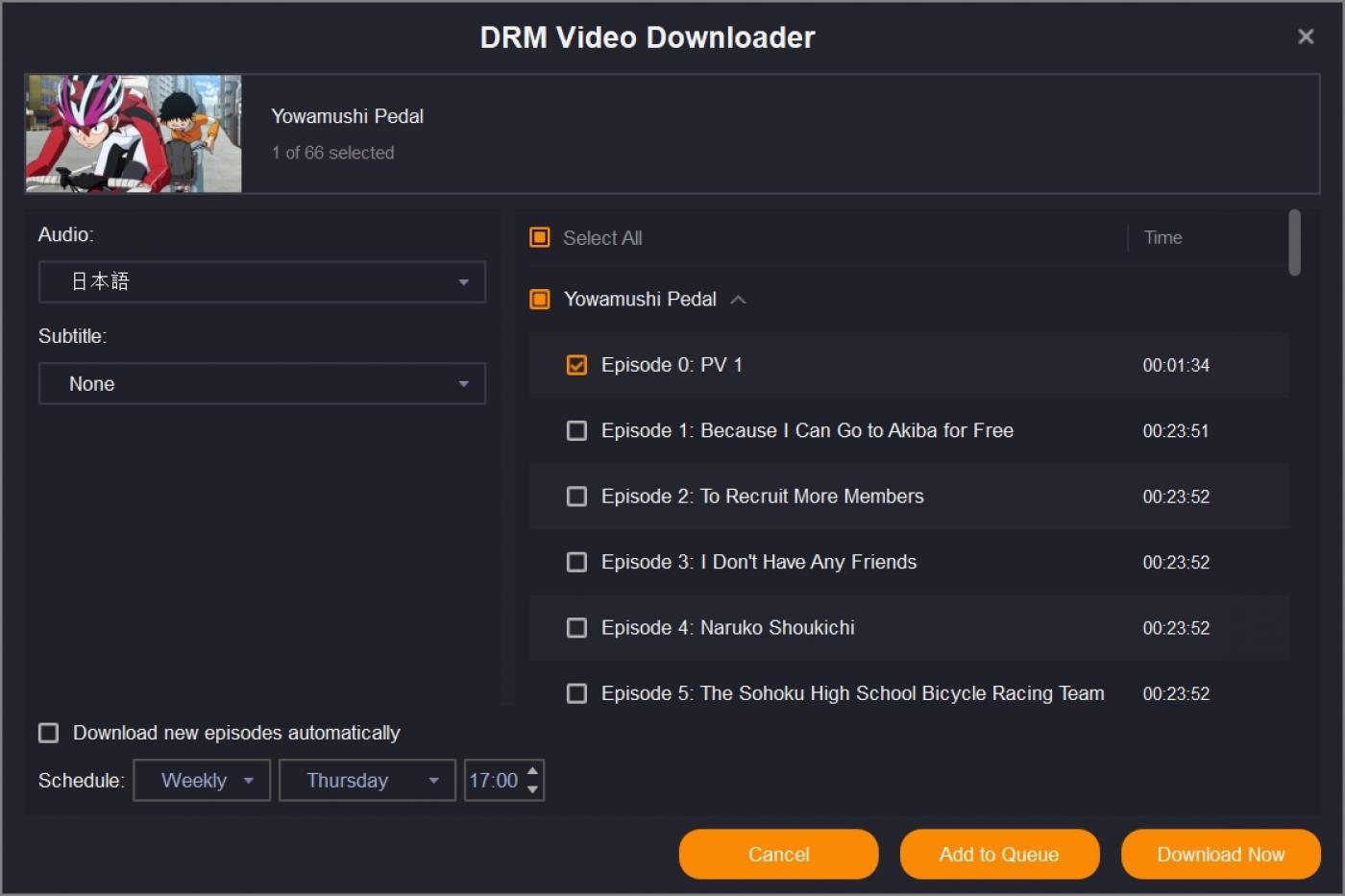Check Episode 2: To Recruit More Members

tap(576, 496)
